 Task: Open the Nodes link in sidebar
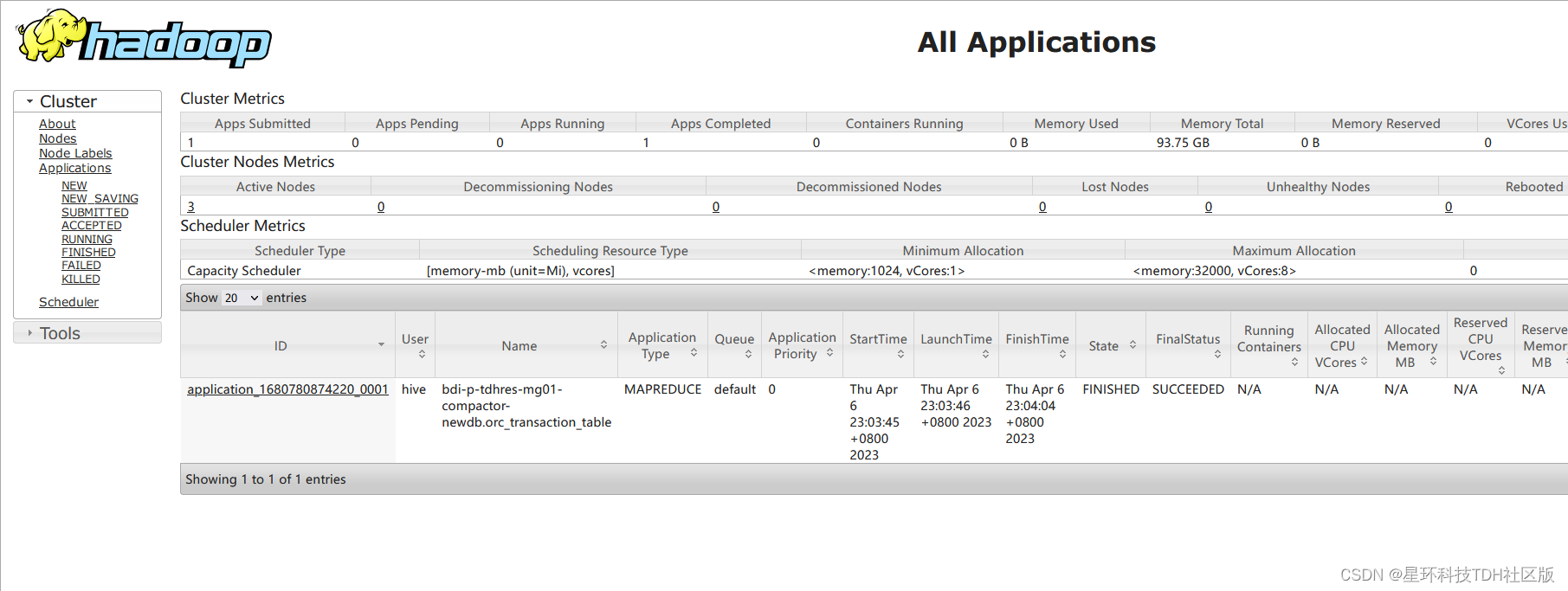(57, 138)
